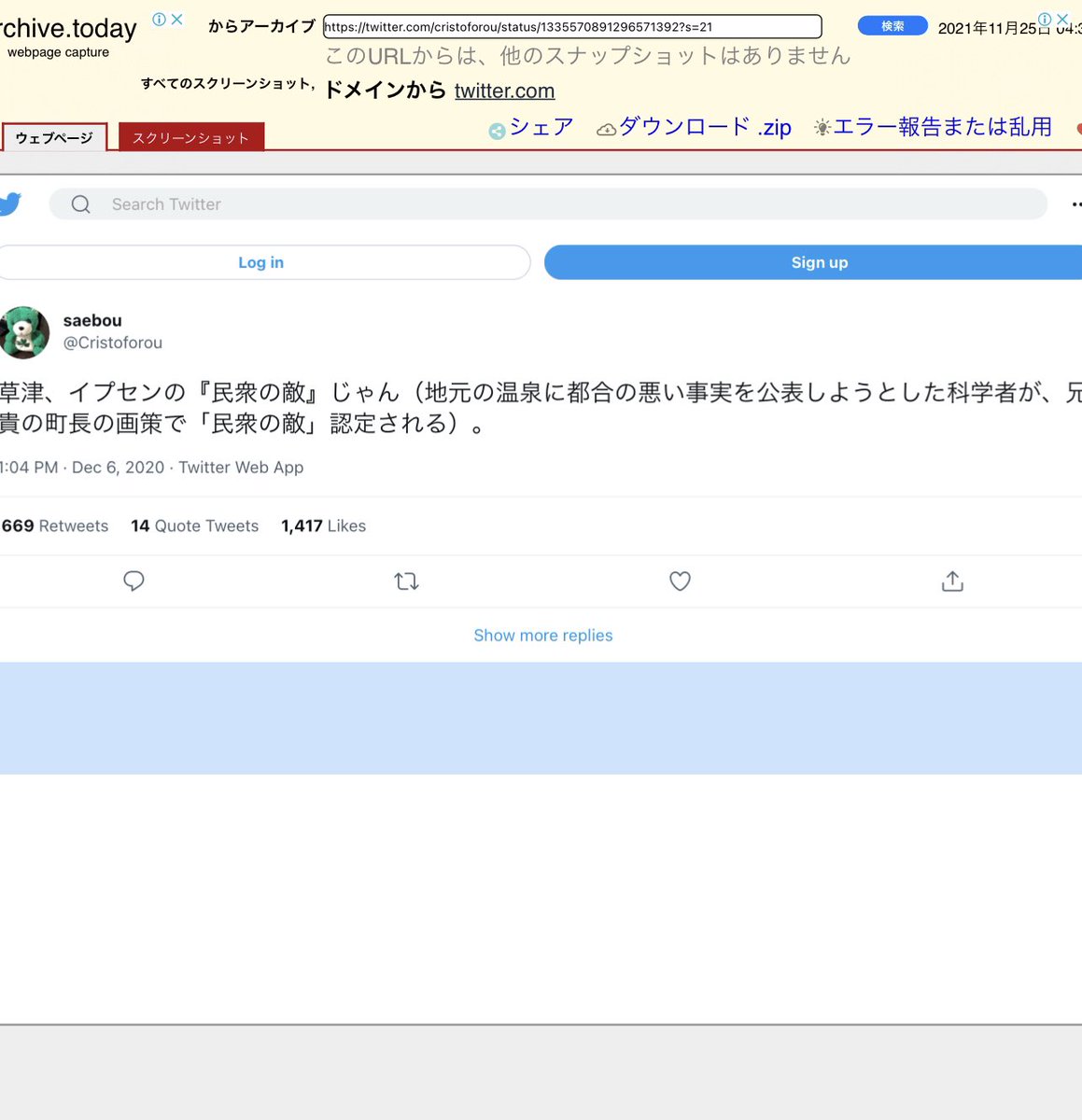Click the magnifier icon in Search Twitter
Screen dimensions: 1082x1120
tap(81, 204)
